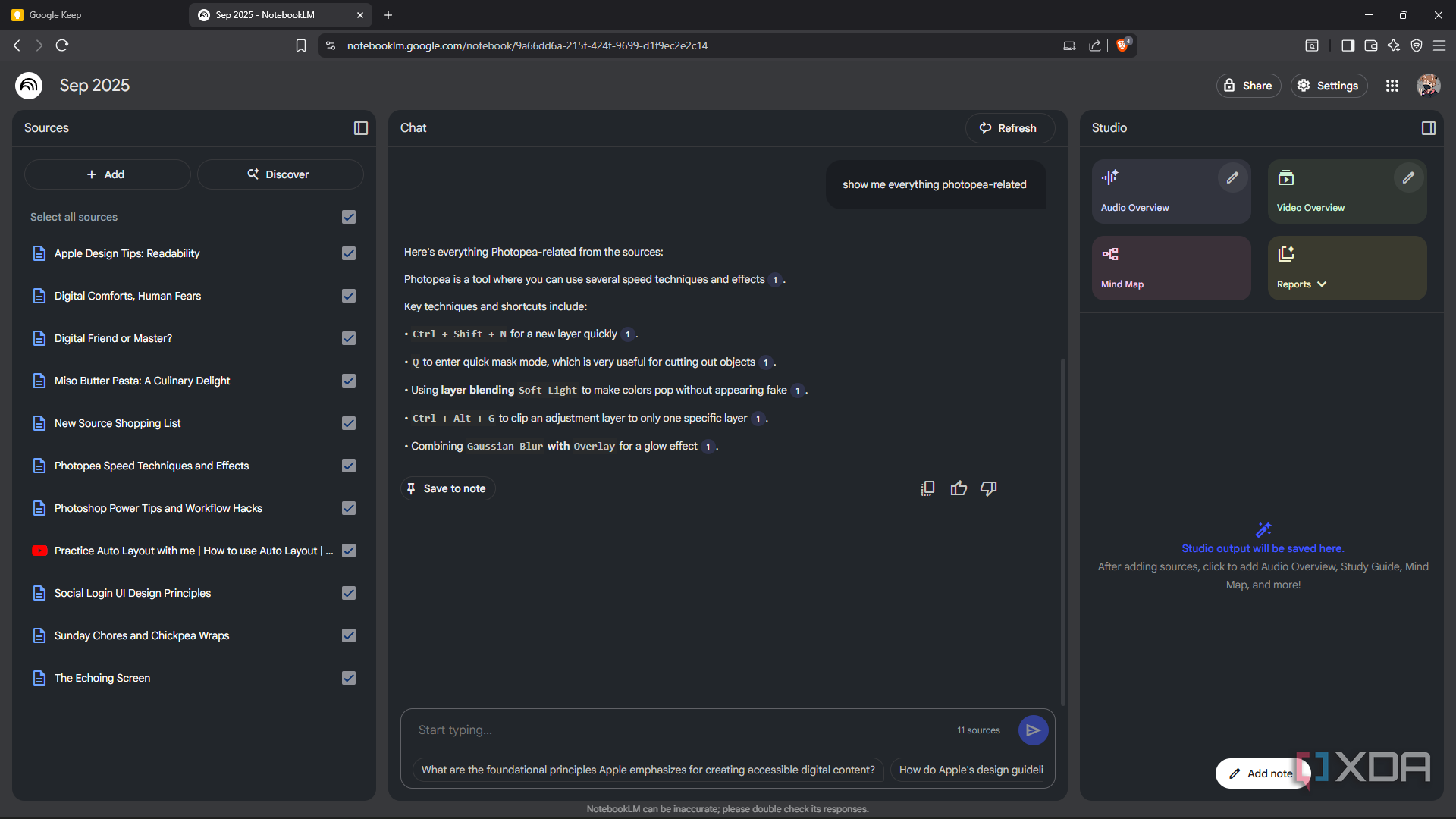This screenshot has width=1456, height=819.
Task: Collapse the Studio panel icon
Action: pos(1429,128)
